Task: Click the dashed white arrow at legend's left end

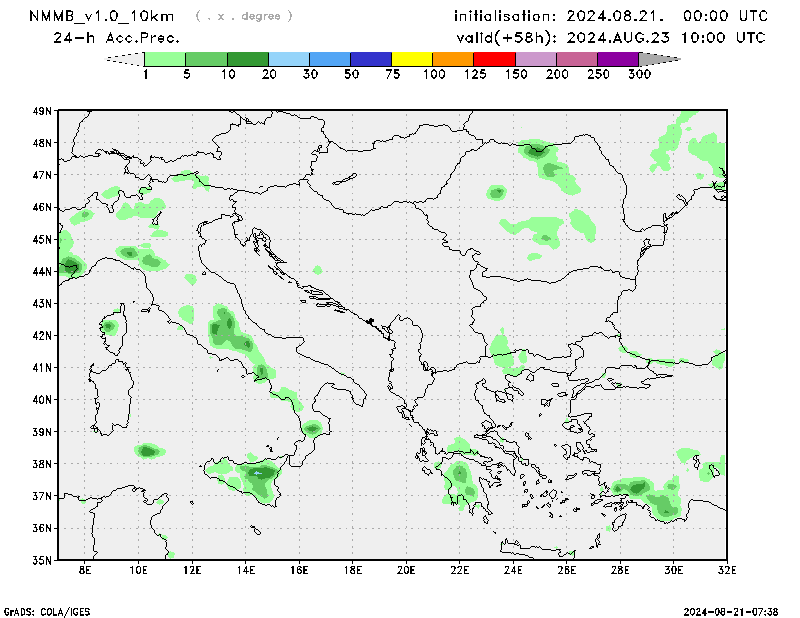Action: point(126,60)
